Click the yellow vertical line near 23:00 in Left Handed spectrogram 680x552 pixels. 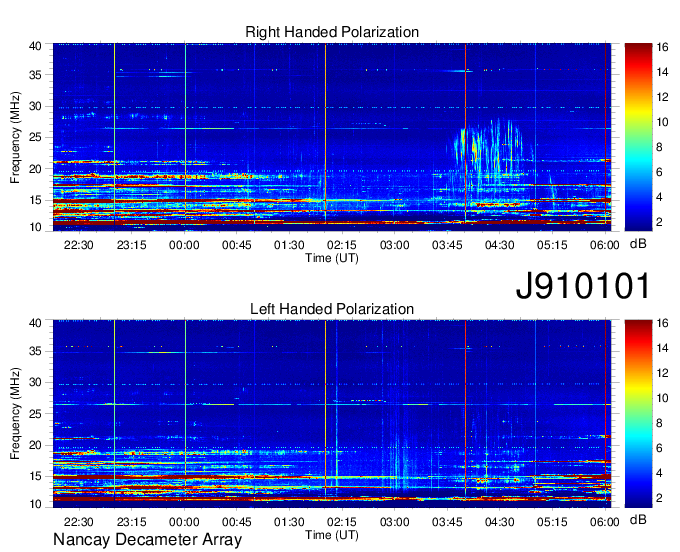[x=114, y=410]
